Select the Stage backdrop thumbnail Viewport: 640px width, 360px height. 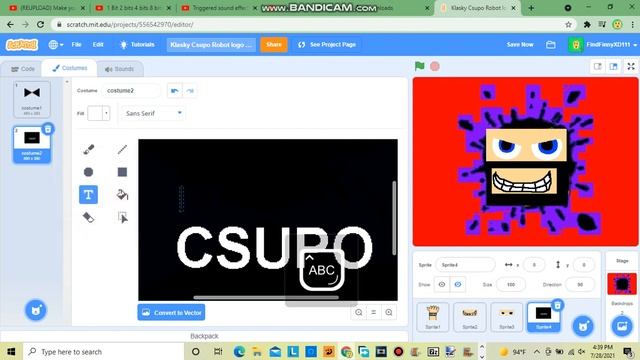tap(622, 284)
